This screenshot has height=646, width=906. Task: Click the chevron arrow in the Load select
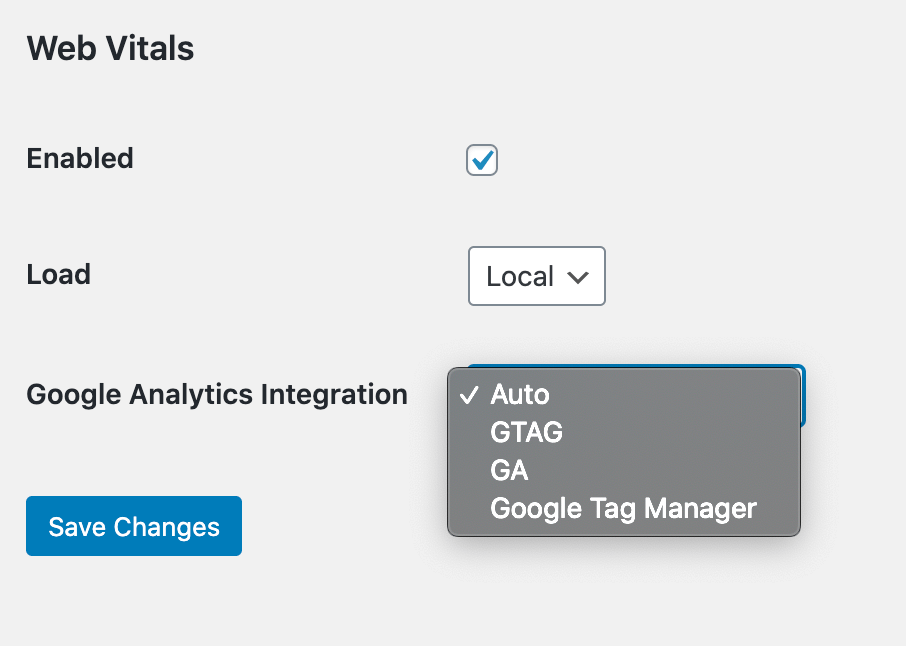[578, 277]
